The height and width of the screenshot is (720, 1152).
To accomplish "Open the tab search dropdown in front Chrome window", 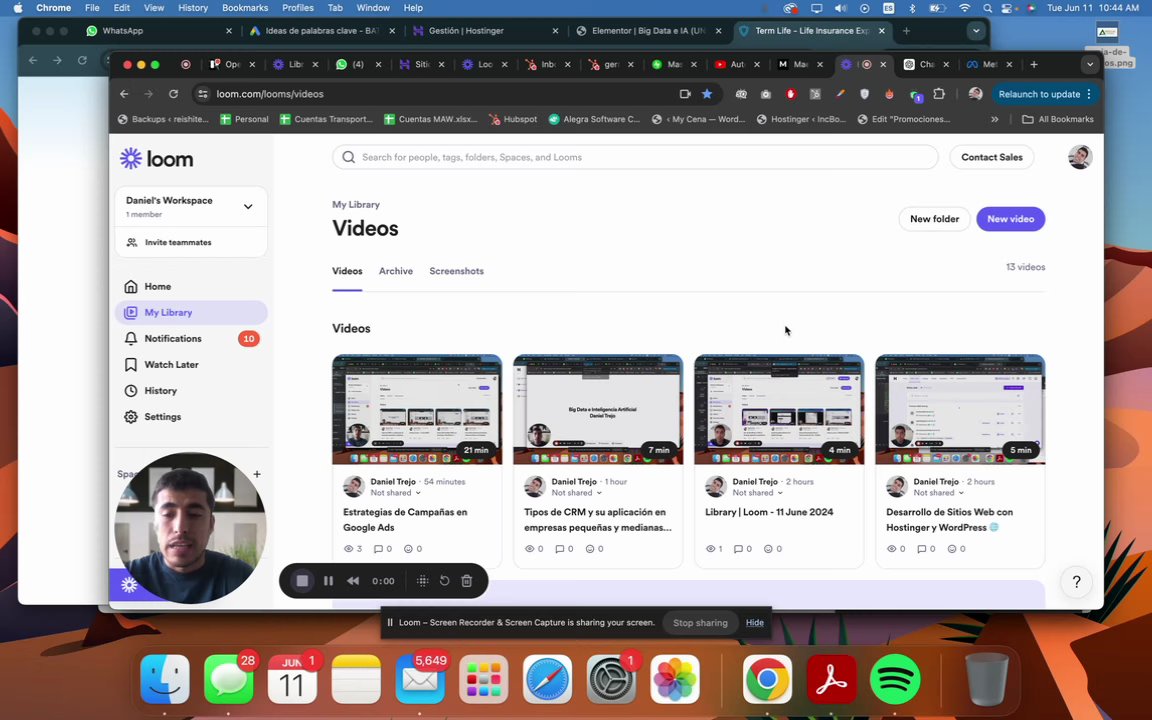I will pos(1090,65).
